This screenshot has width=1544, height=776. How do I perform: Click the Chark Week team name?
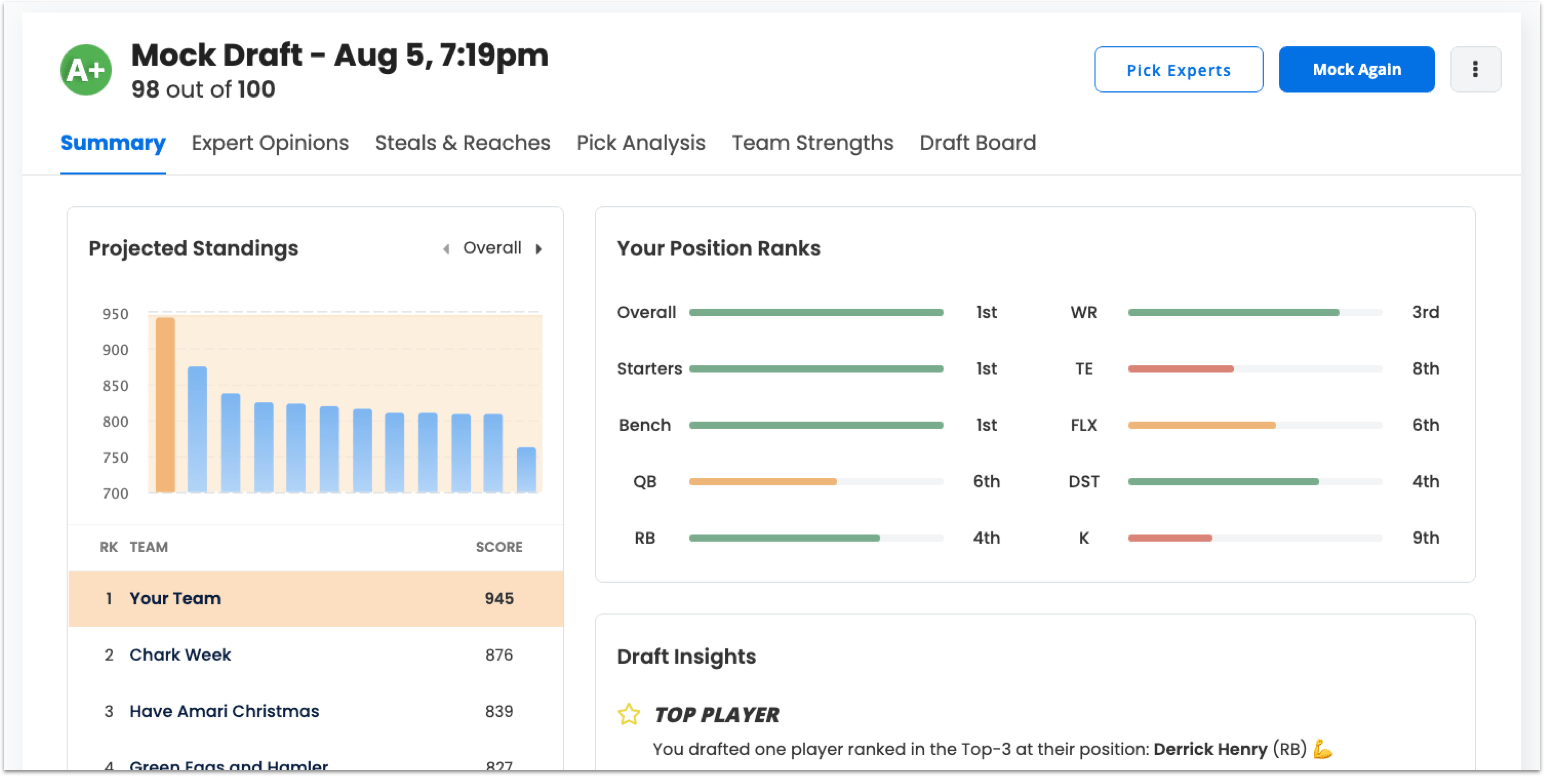tap(180, 655)
